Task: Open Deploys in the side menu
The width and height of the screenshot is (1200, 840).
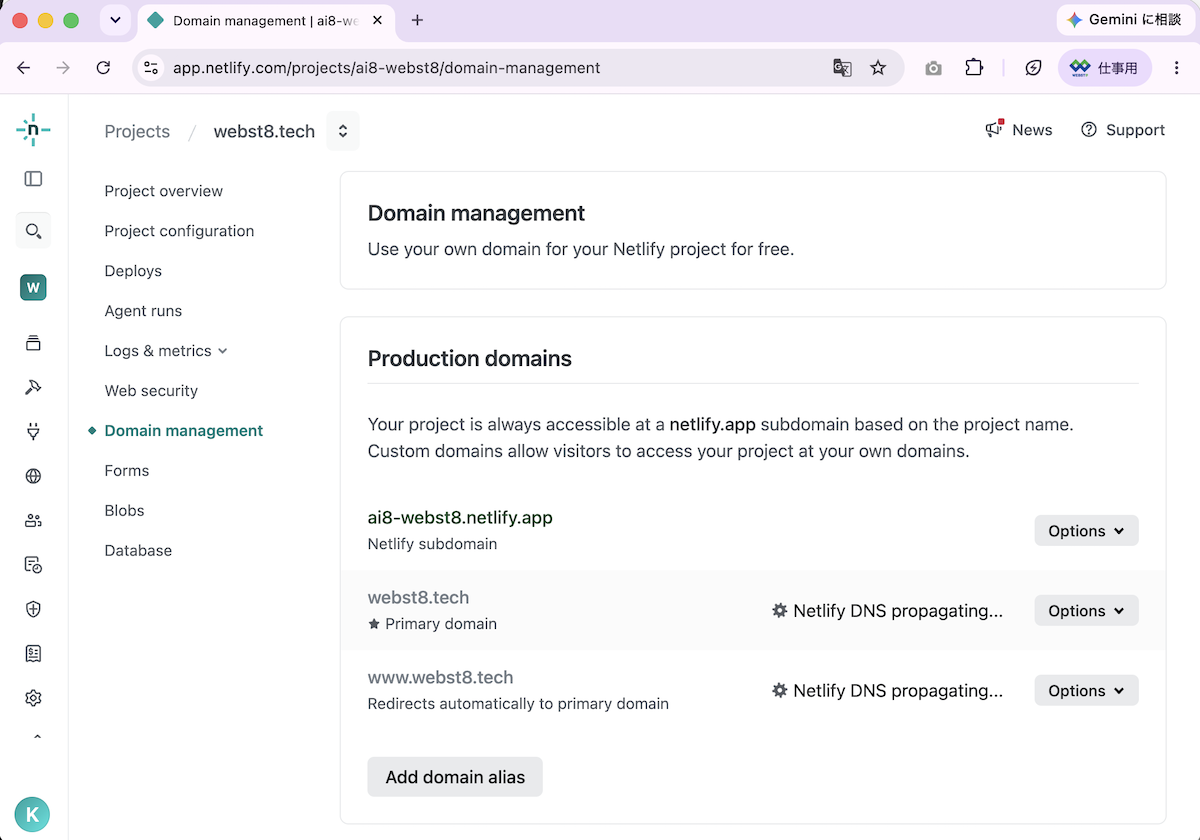Action: 133,271
